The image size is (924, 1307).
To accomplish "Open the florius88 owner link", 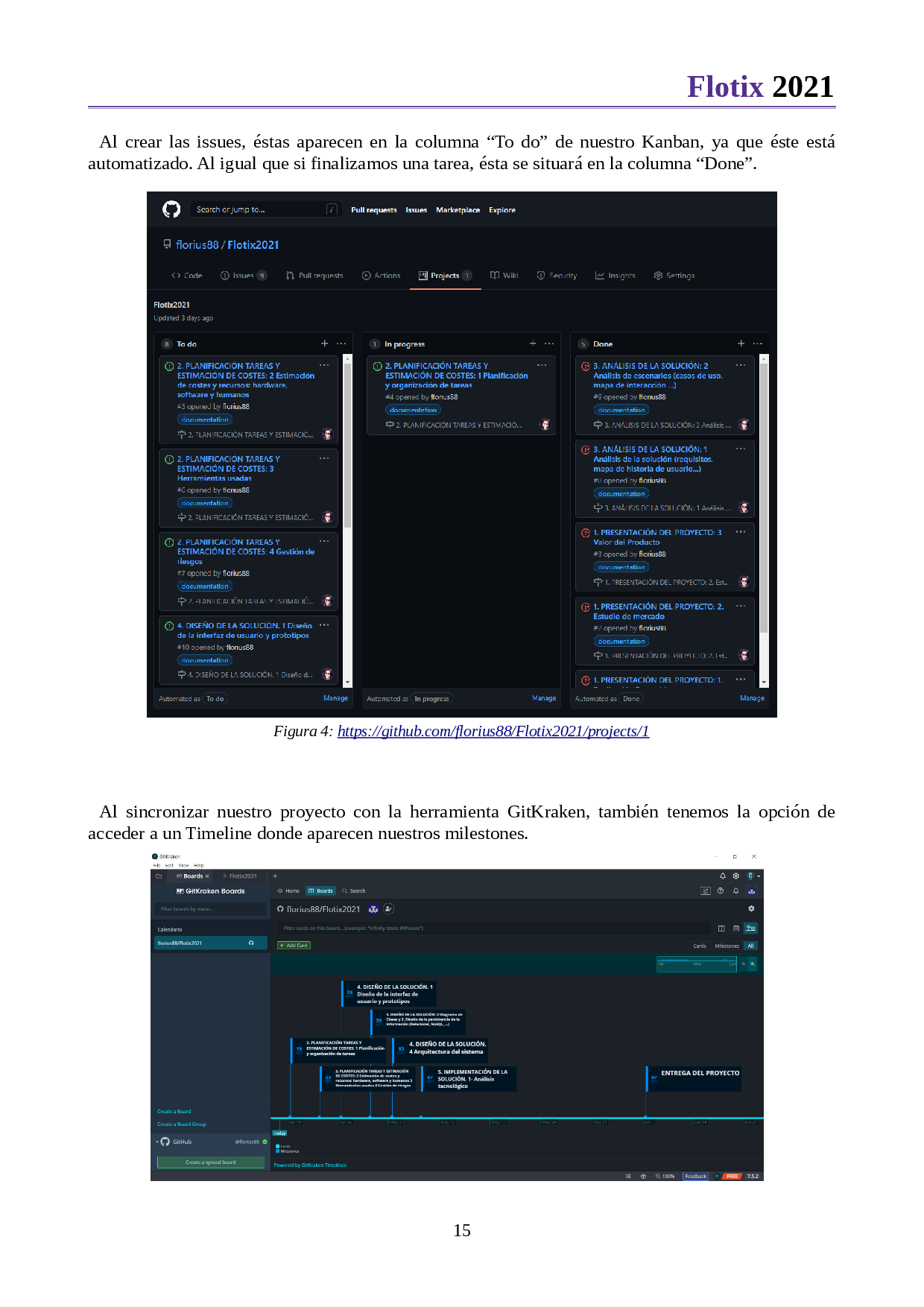I will coord(197,244).
